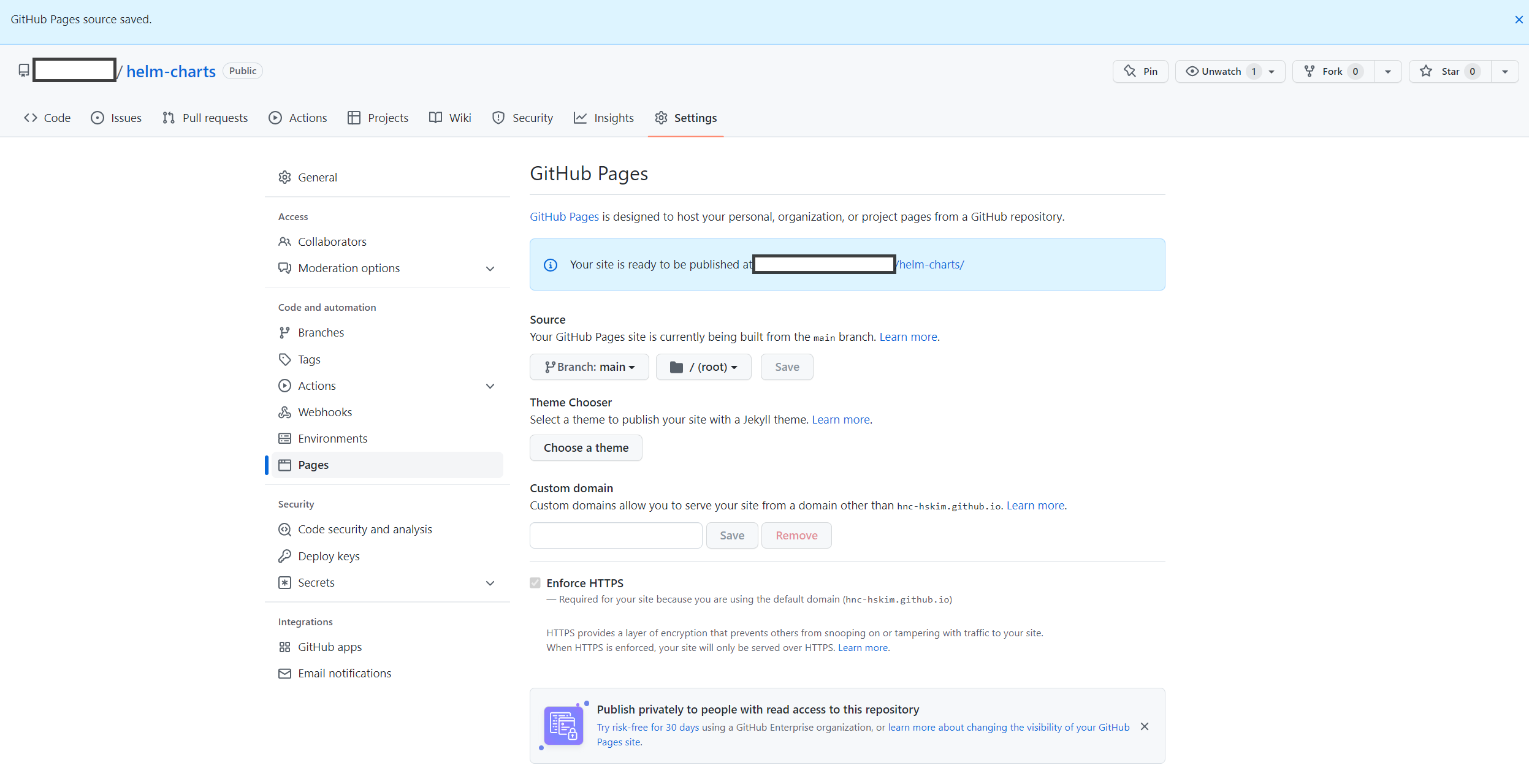Pin the repository with the Pin button
The height and width of the screenshot is (784, 1529).
coord(1140,71)
